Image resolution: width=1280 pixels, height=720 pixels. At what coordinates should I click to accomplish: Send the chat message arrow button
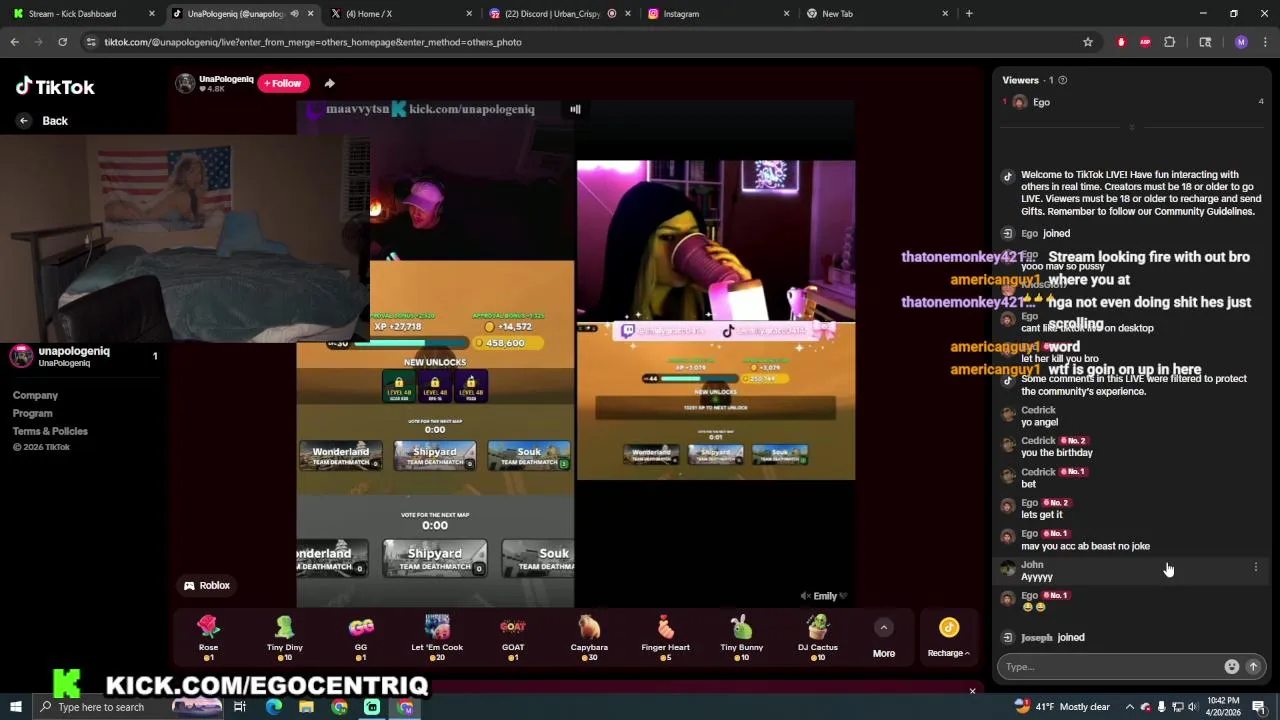(1253, 666)
